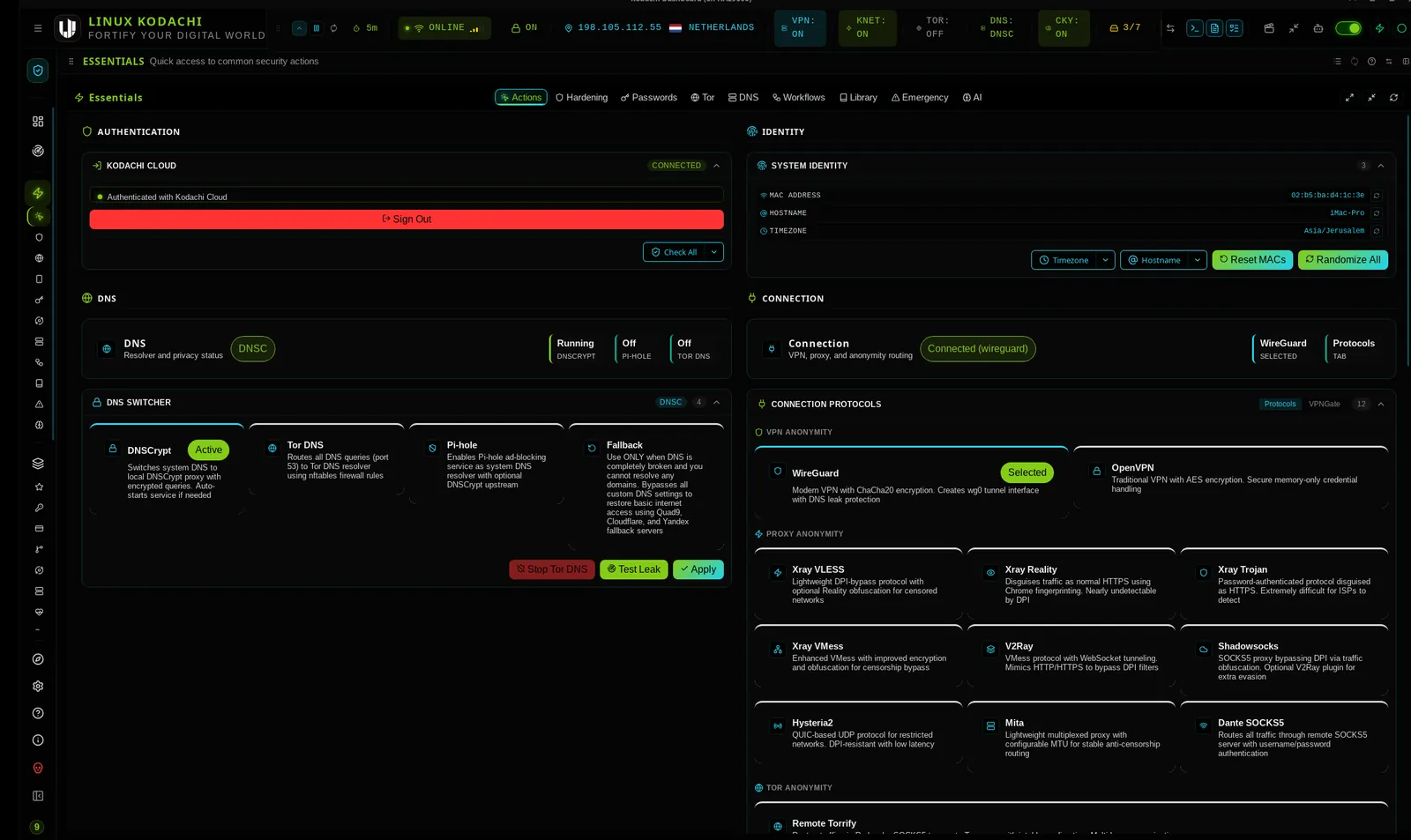
Task: Open the compass icon in the sidebar
Action: click(38, 659)
